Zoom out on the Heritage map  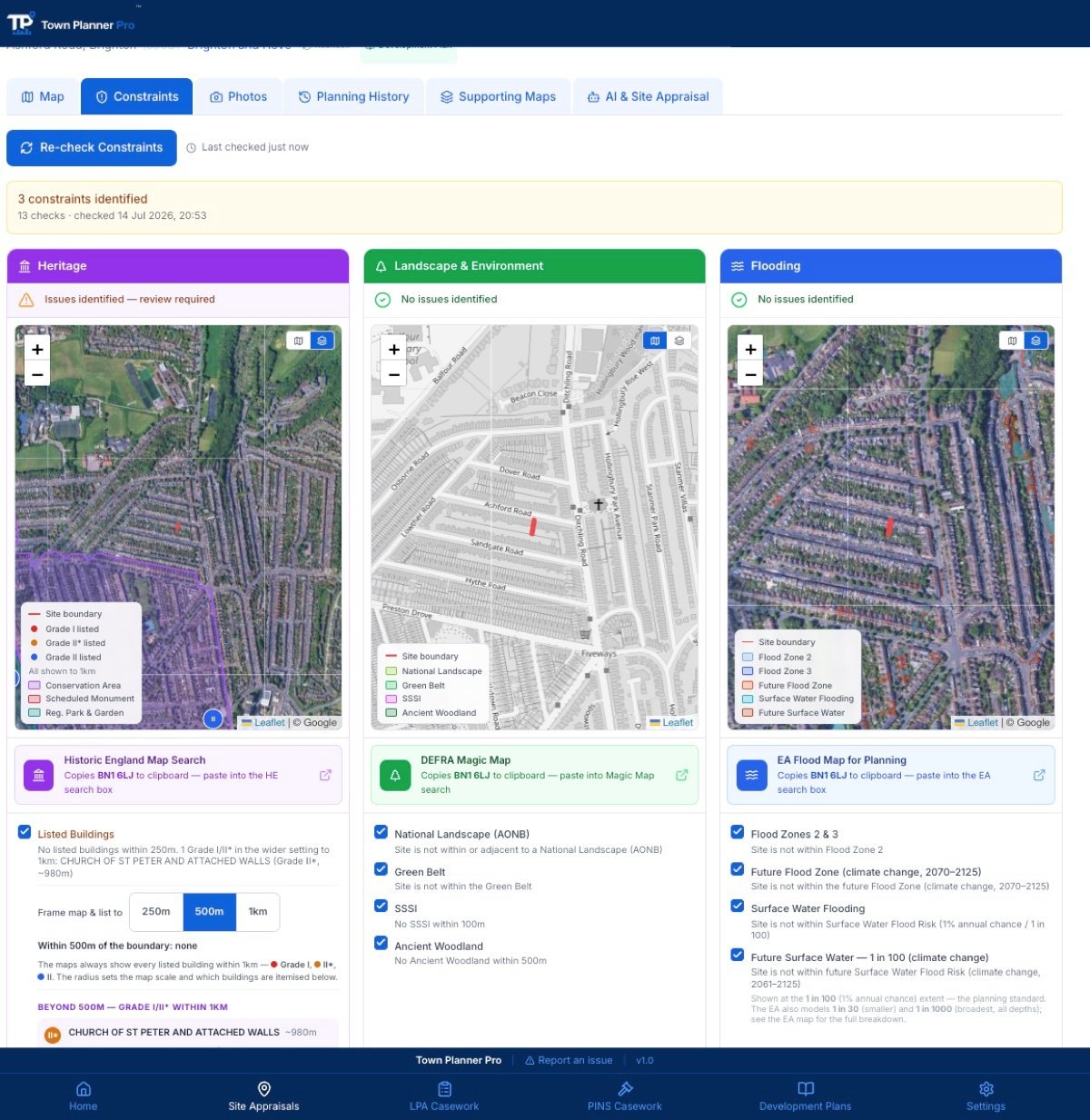click(37, 373)
